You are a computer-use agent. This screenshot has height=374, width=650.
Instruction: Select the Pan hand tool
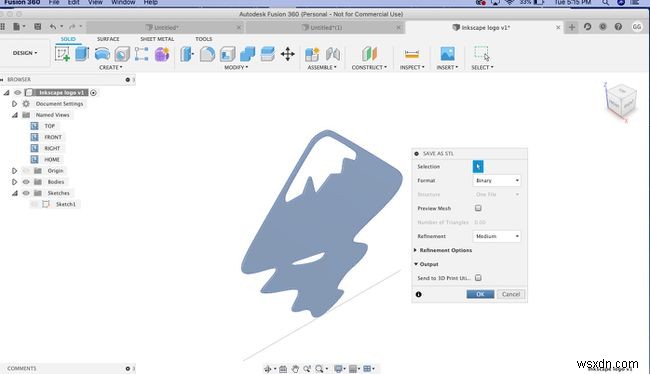(x=295, y=369)
